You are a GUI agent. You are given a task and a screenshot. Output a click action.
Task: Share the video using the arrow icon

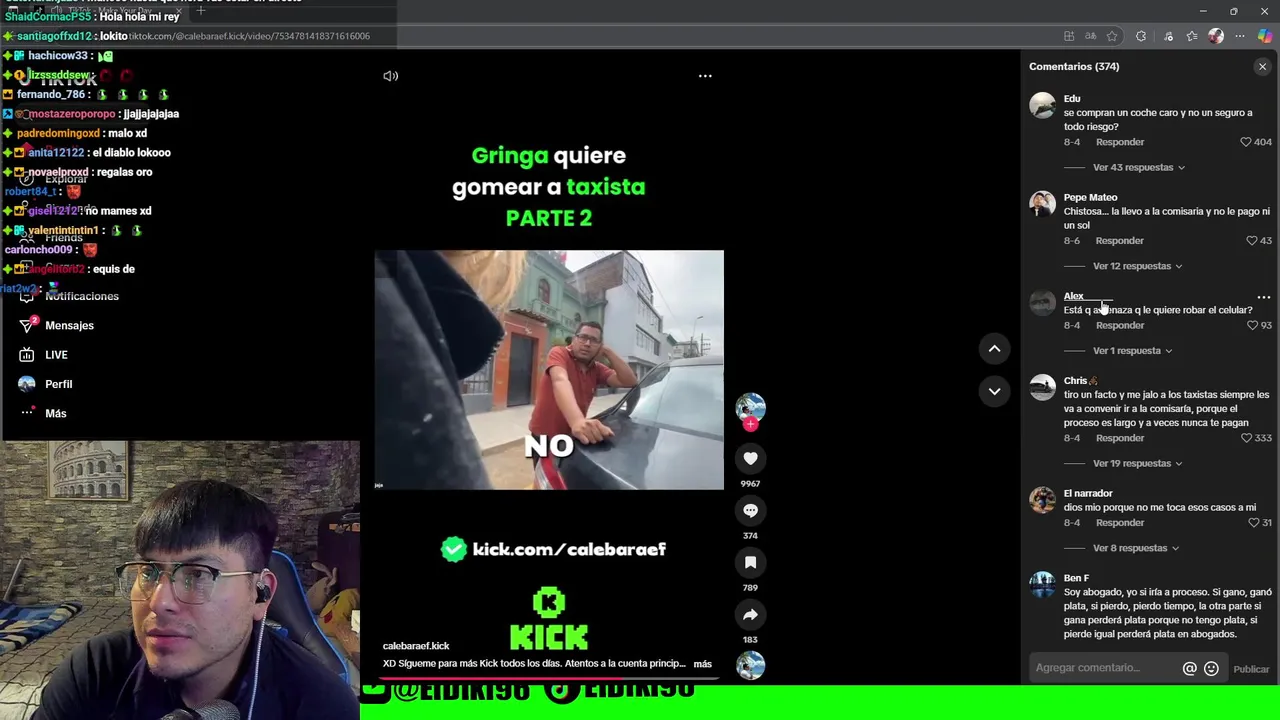750,614
